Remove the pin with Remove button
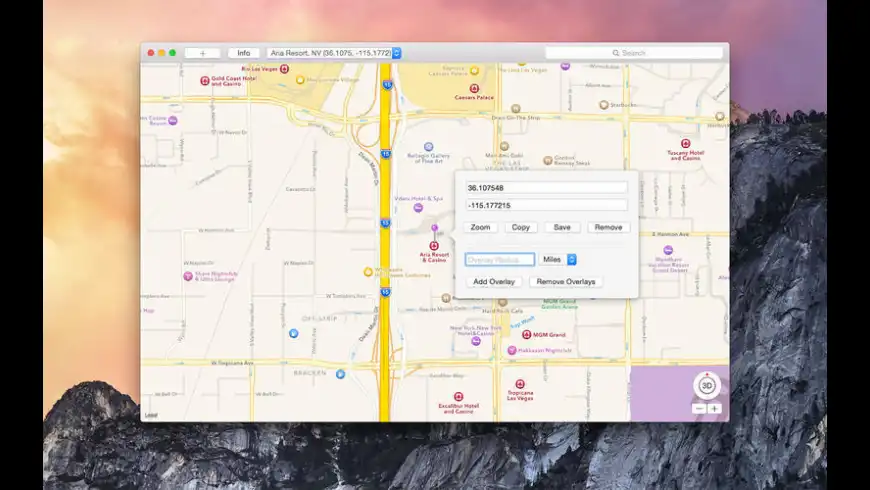 [609, 228]
